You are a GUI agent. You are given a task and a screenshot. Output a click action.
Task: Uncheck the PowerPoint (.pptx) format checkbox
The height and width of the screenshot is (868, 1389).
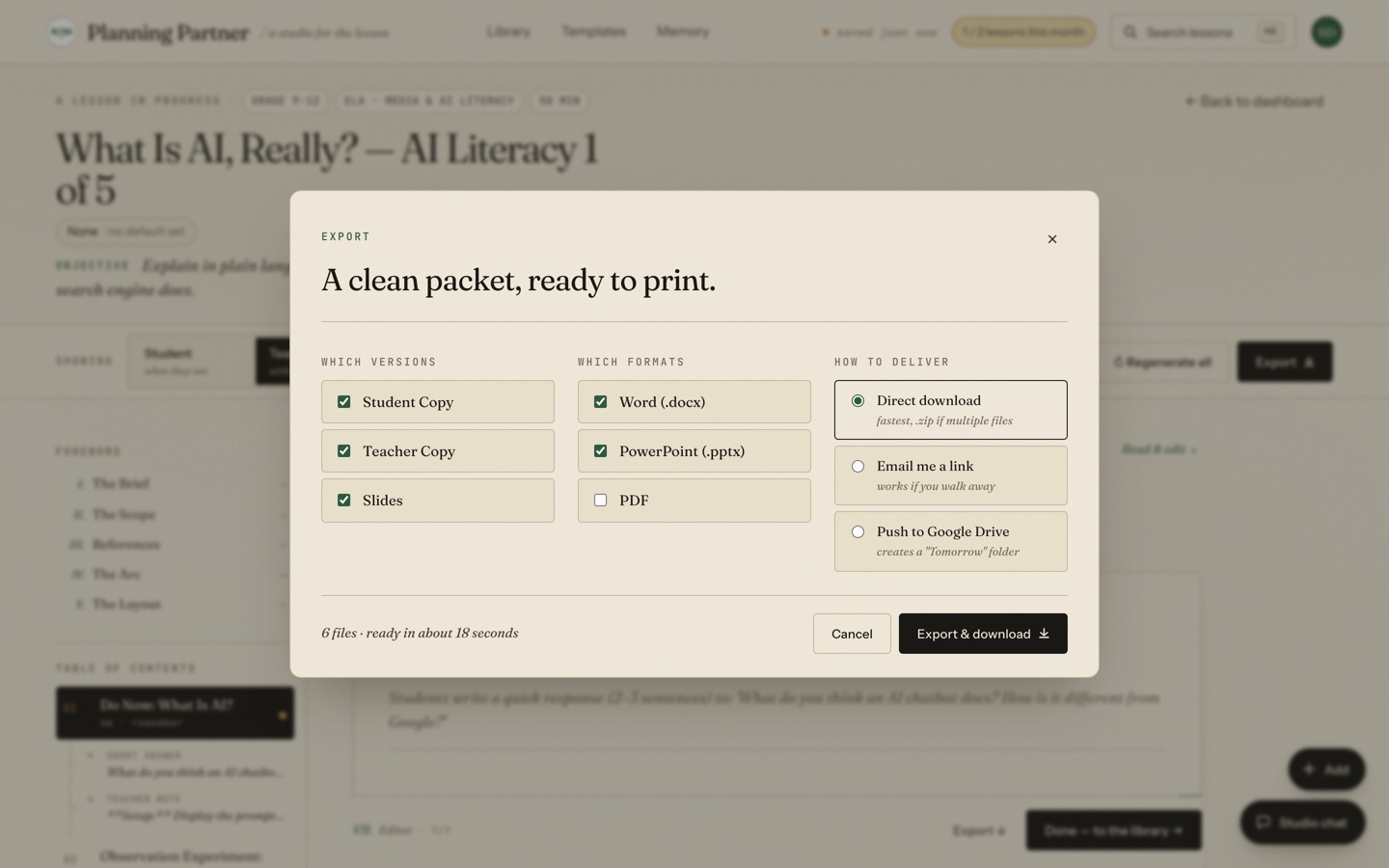(601, 451)
